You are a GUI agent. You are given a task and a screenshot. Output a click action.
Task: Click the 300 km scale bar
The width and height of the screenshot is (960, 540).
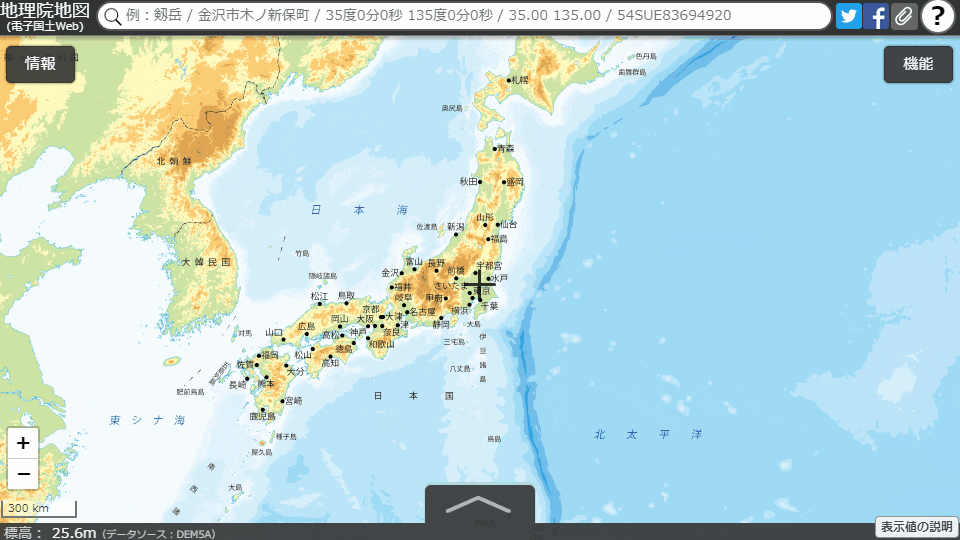point(39,509)
